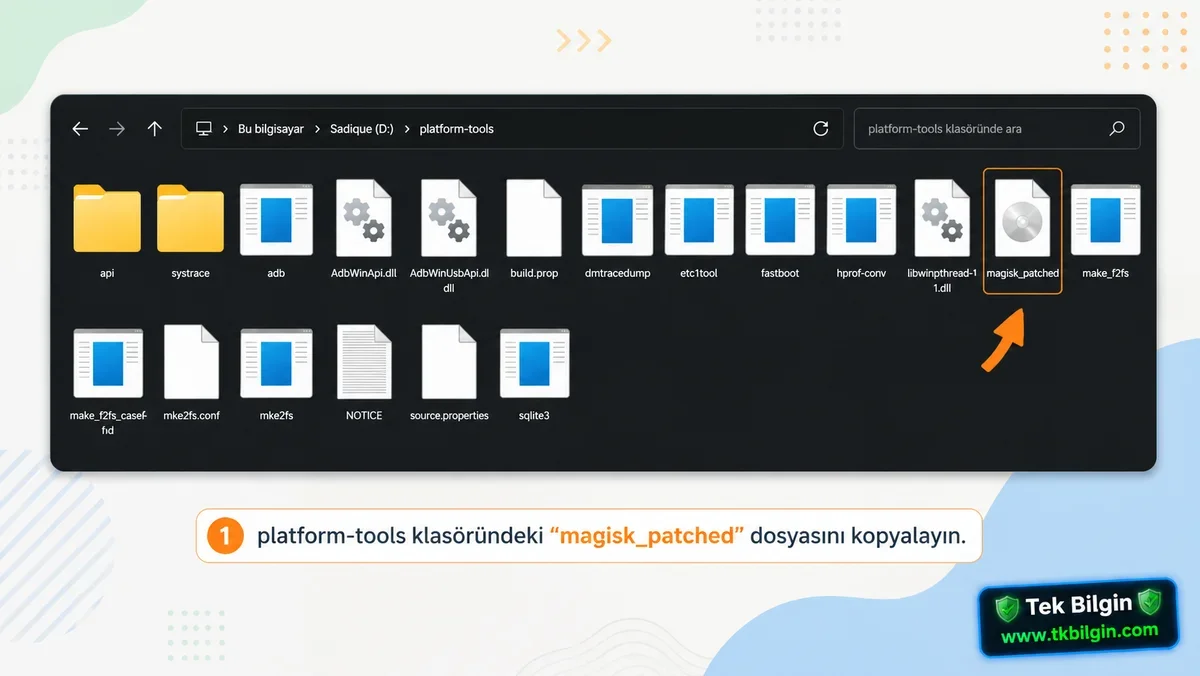Click the platform-tools breadcrumb
Viewport: 1200px width, 676px height.
click(456, 129)
